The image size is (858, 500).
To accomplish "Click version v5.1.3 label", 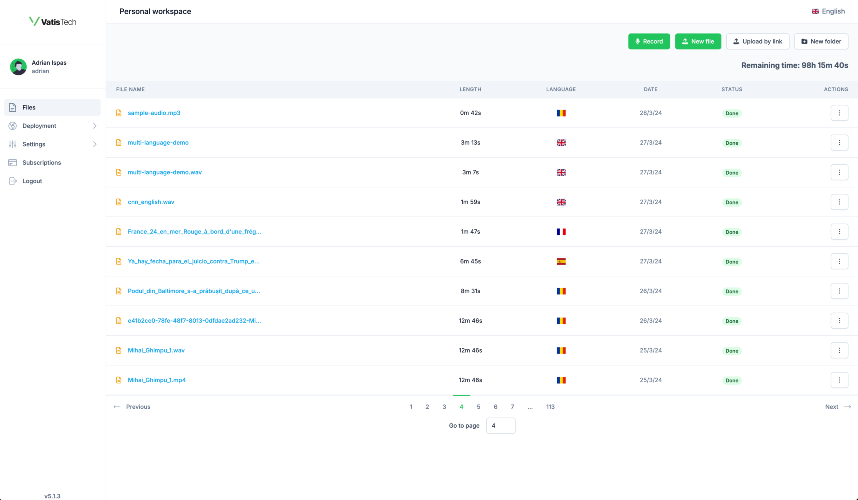I will 53,496.
